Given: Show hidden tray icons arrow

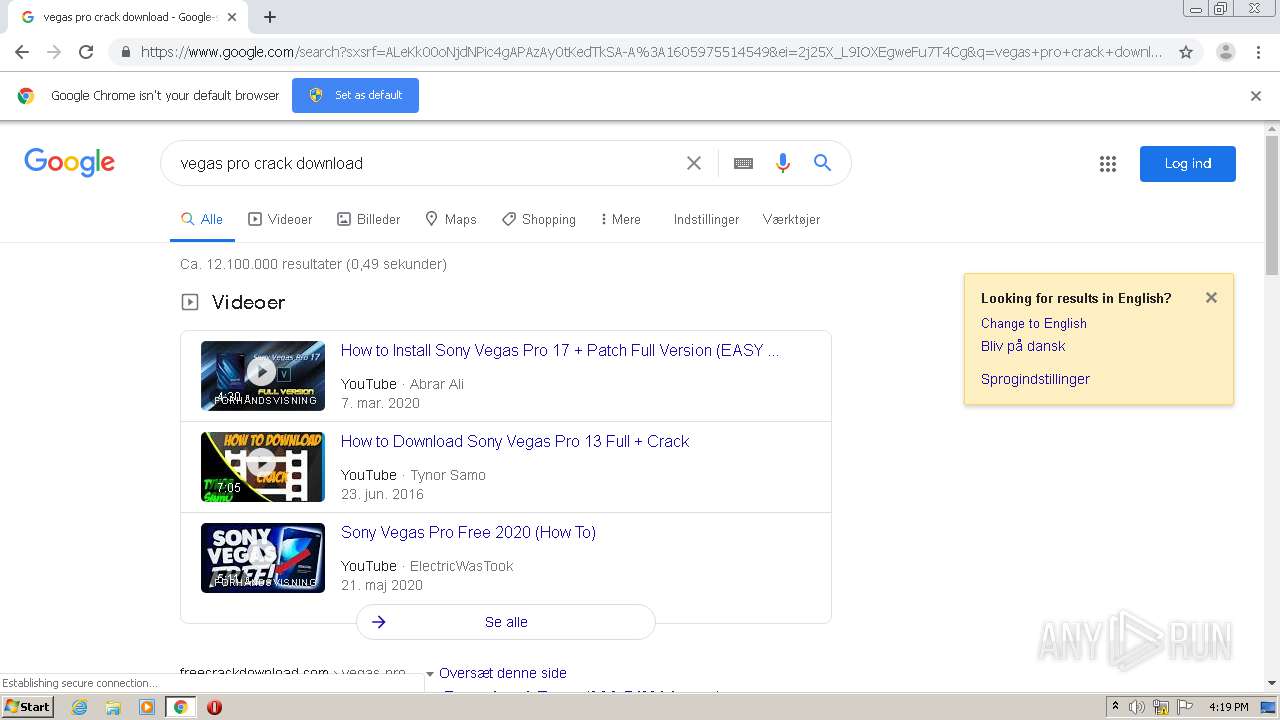Looking at the screenshot, I should tap(1115, 707).
